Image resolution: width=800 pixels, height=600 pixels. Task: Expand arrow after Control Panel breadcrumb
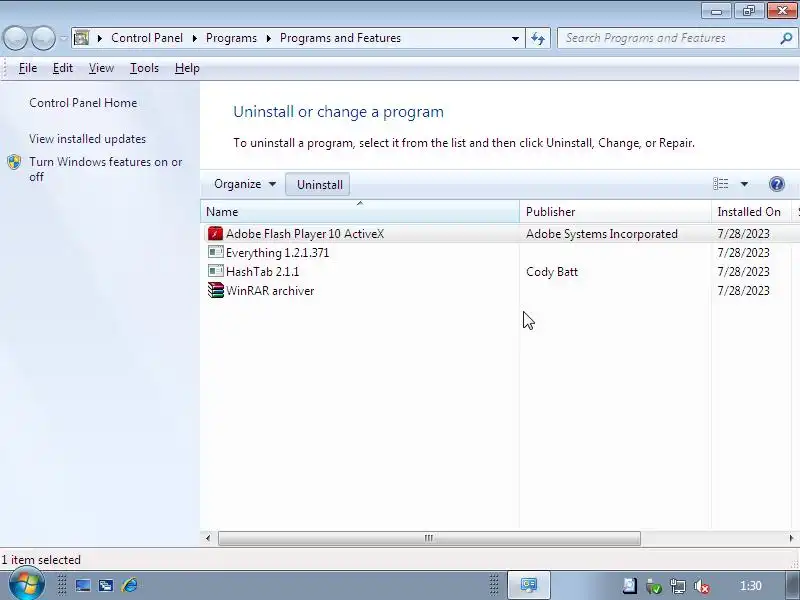pos(195,38)
